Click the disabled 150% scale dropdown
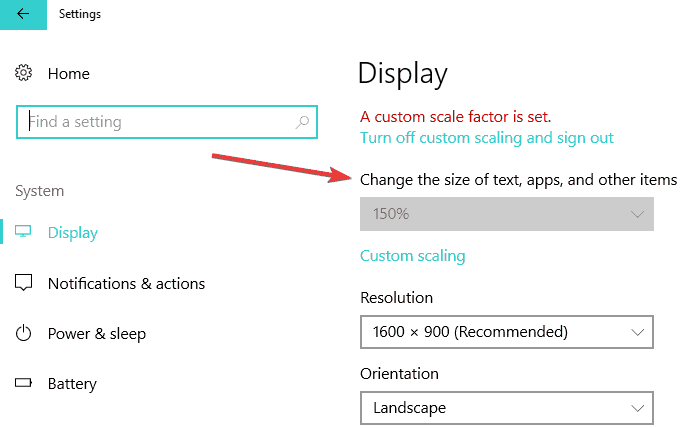This screenshot has width=687, height=428. coord(505,214)
